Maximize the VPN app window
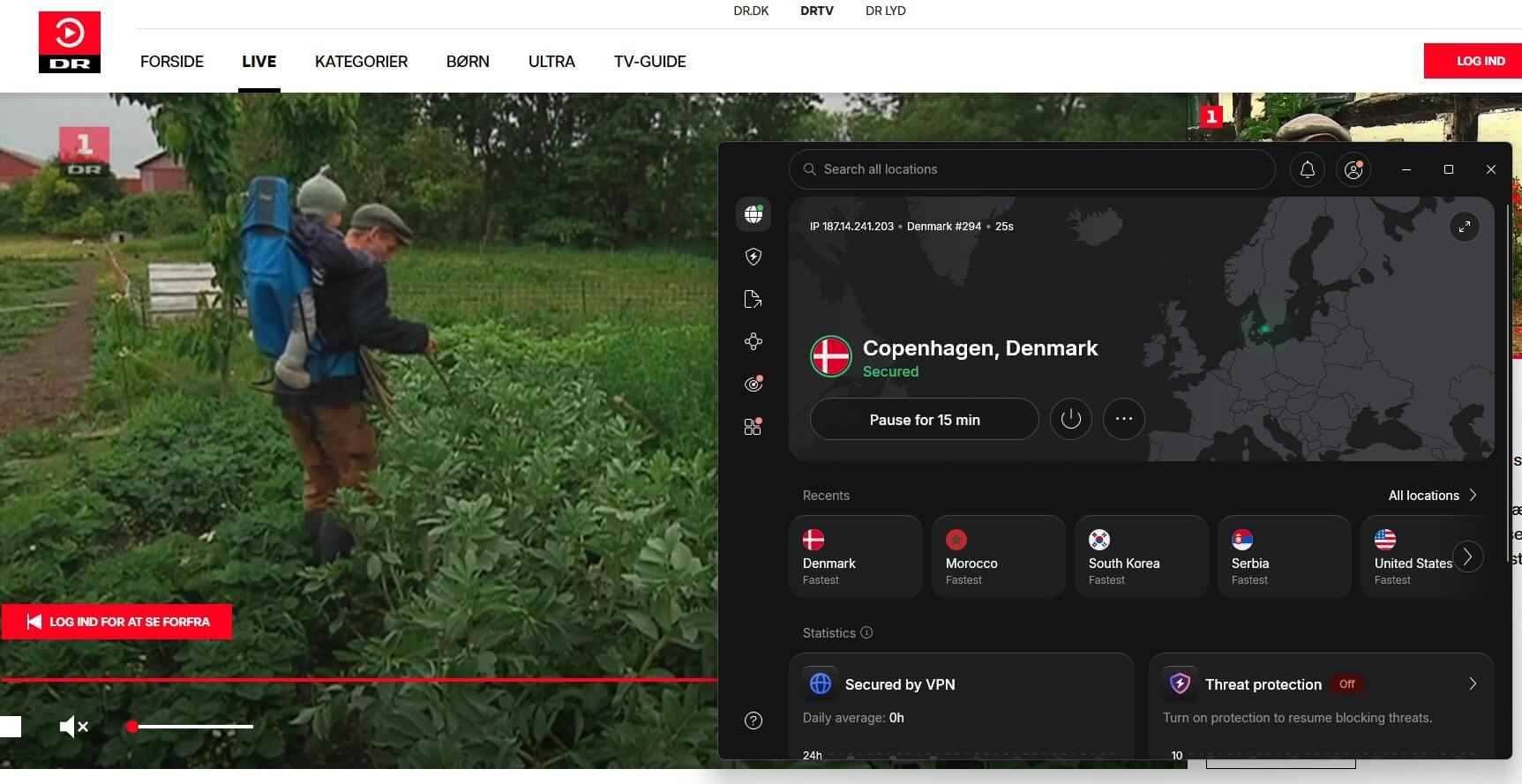Viewport: 1522px width, 784px height. 1449,169
